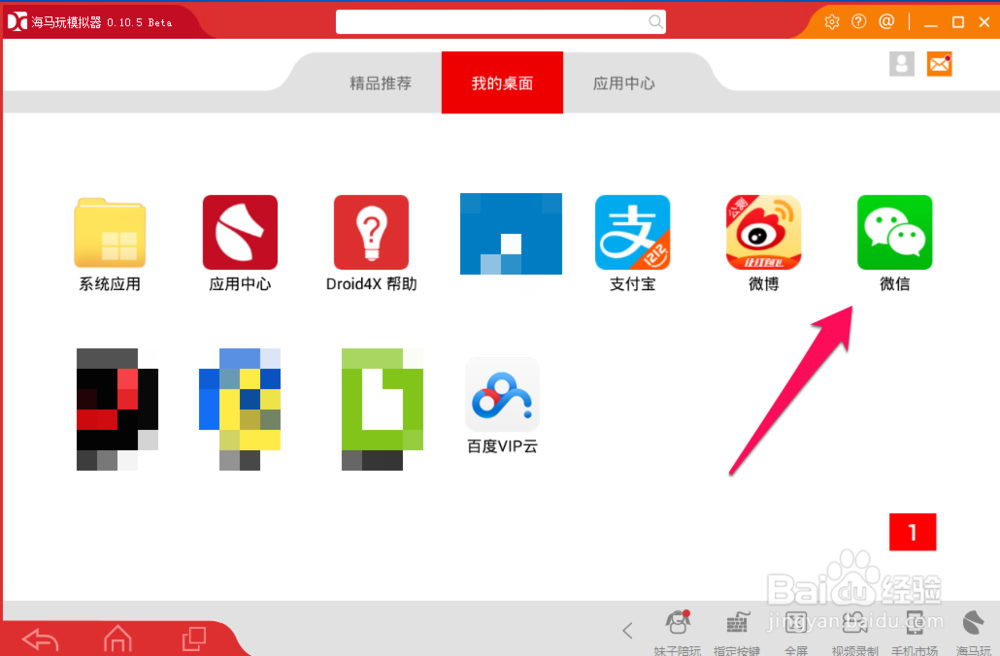Open the help question mark icon
1000x656 pixels.
[859, 22]
